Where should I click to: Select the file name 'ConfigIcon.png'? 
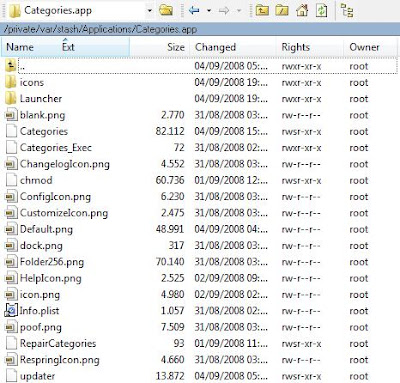(55, 197)
